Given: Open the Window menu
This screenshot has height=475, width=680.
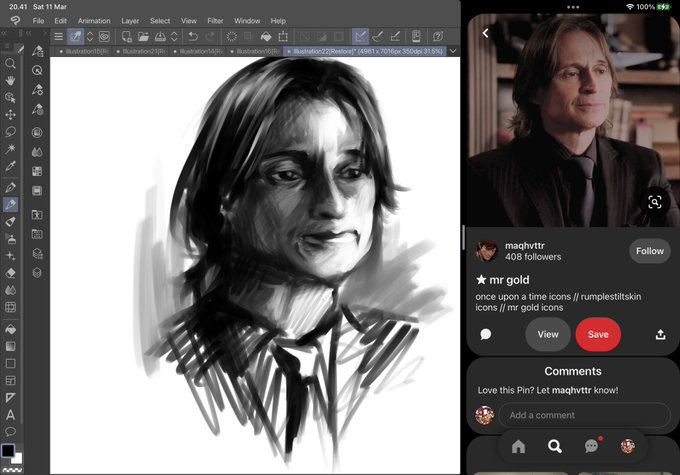Looking at the screenshot, I should tap(247, 21).
